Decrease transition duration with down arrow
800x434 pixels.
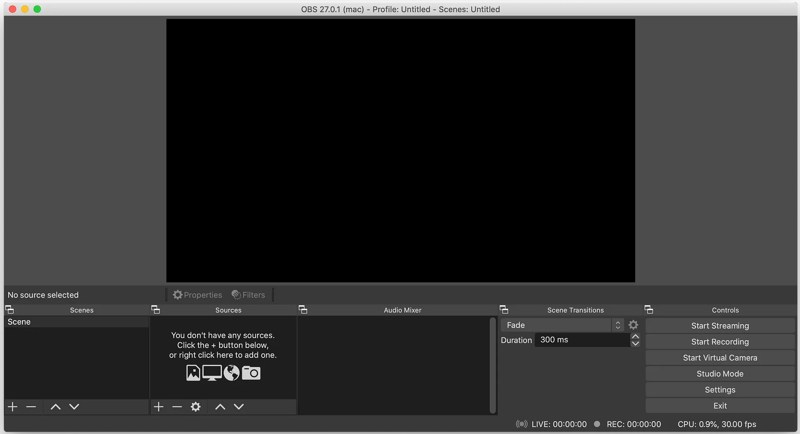click(x=635, y=344)
